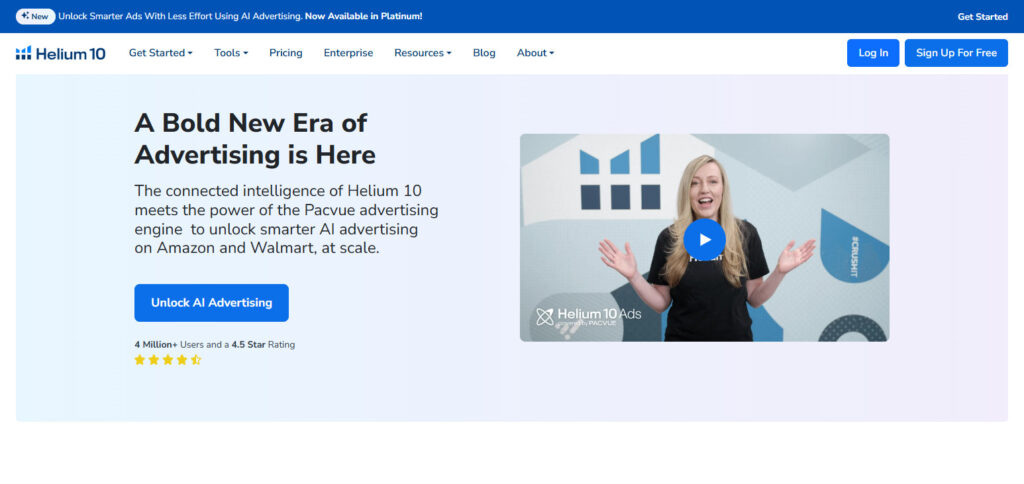Open the Get Started dropdown menu
Viewport: 1024px width, 484px height.
(161, 53)
